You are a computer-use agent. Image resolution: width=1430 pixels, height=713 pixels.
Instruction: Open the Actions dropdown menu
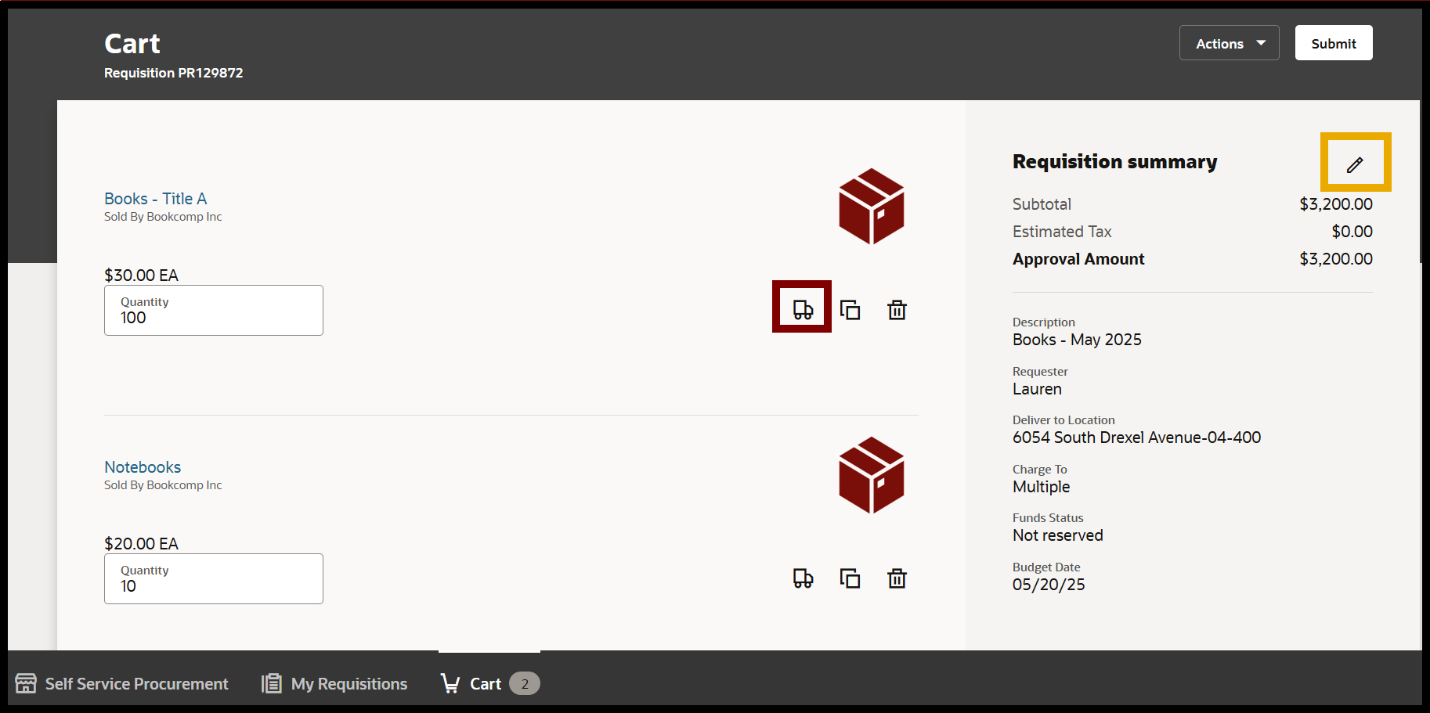click(1229, 43)
